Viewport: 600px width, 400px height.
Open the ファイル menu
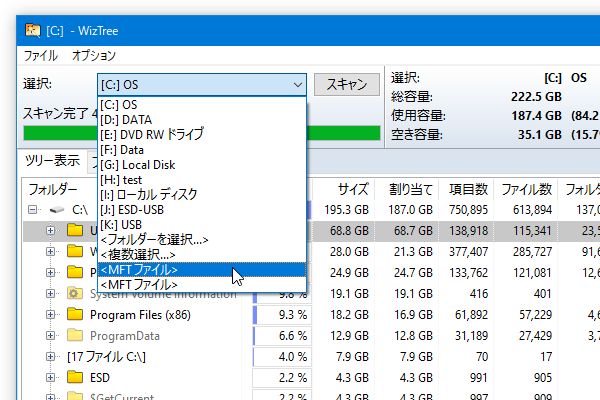coord(41,56)
